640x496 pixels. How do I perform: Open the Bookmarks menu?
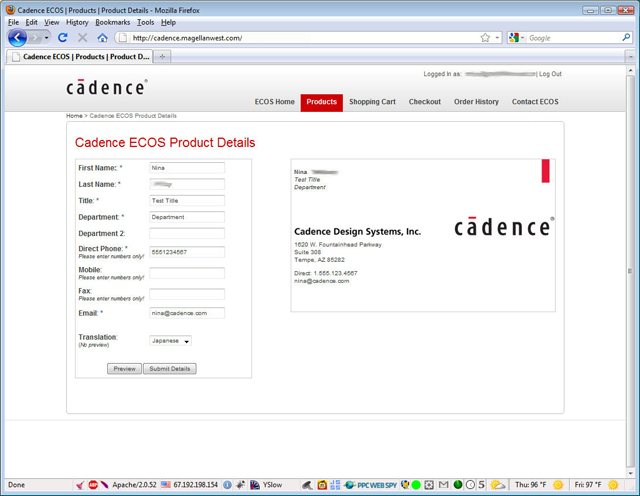[x=113, y=22]
